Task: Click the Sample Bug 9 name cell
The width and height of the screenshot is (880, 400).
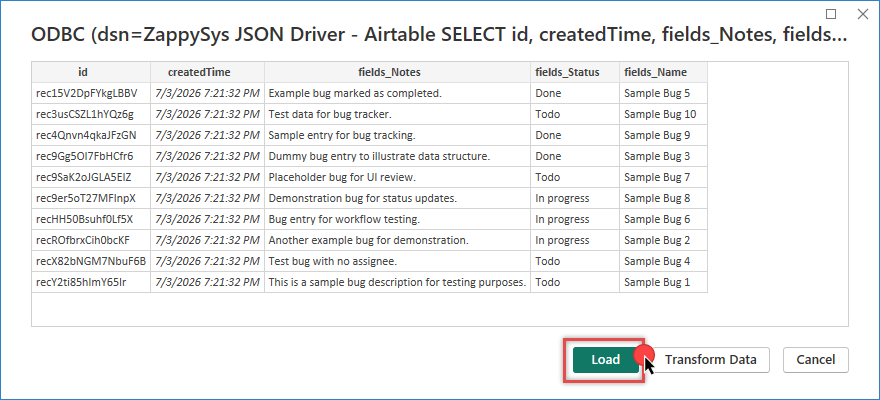Action: pyautogui.click(x=663, y=135)
